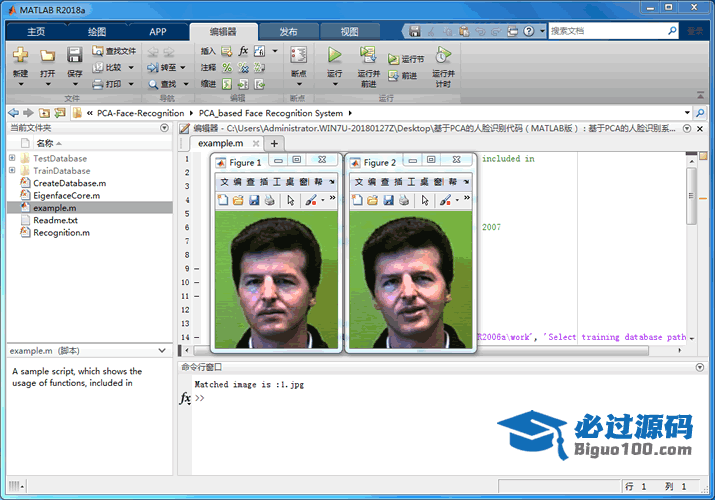The width and height of the screenshot is (715, 500).
Task: Select Recognition.m in the file list
Action: pos(61,233)
